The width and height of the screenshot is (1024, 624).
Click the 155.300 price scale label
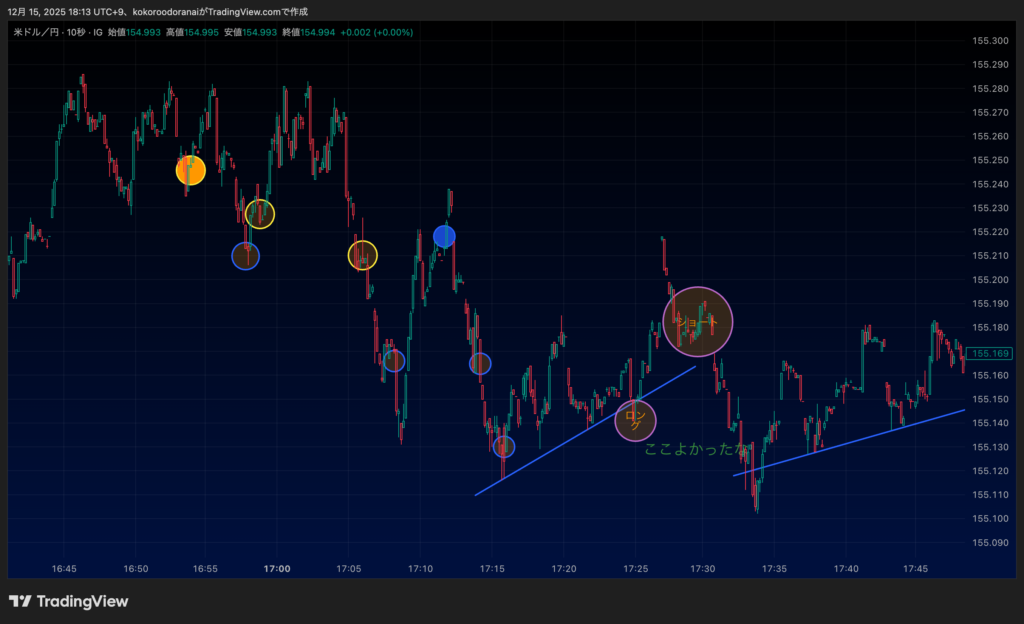coord(989,41)
